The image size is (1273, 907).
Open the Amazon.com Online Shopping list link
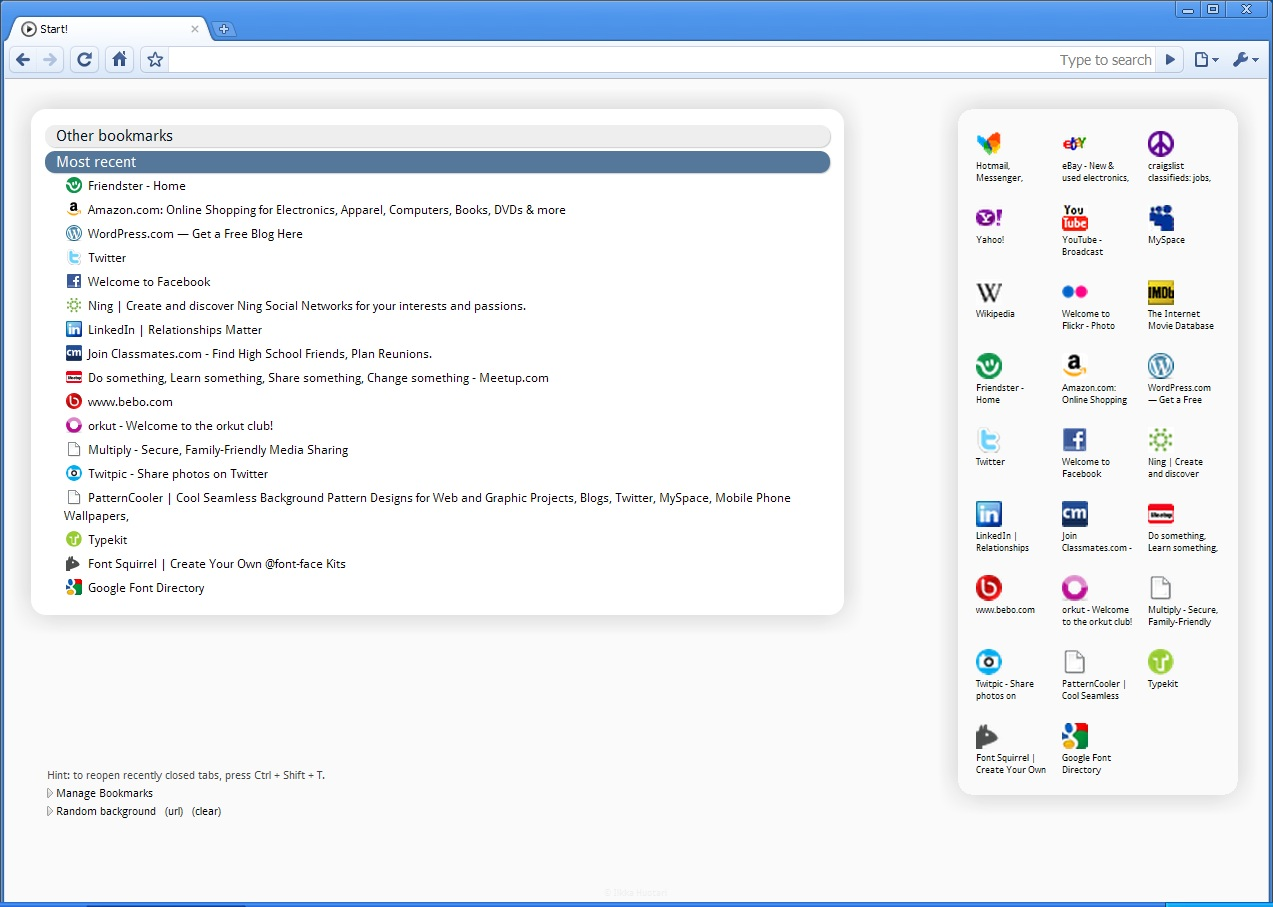click(327, 210)
